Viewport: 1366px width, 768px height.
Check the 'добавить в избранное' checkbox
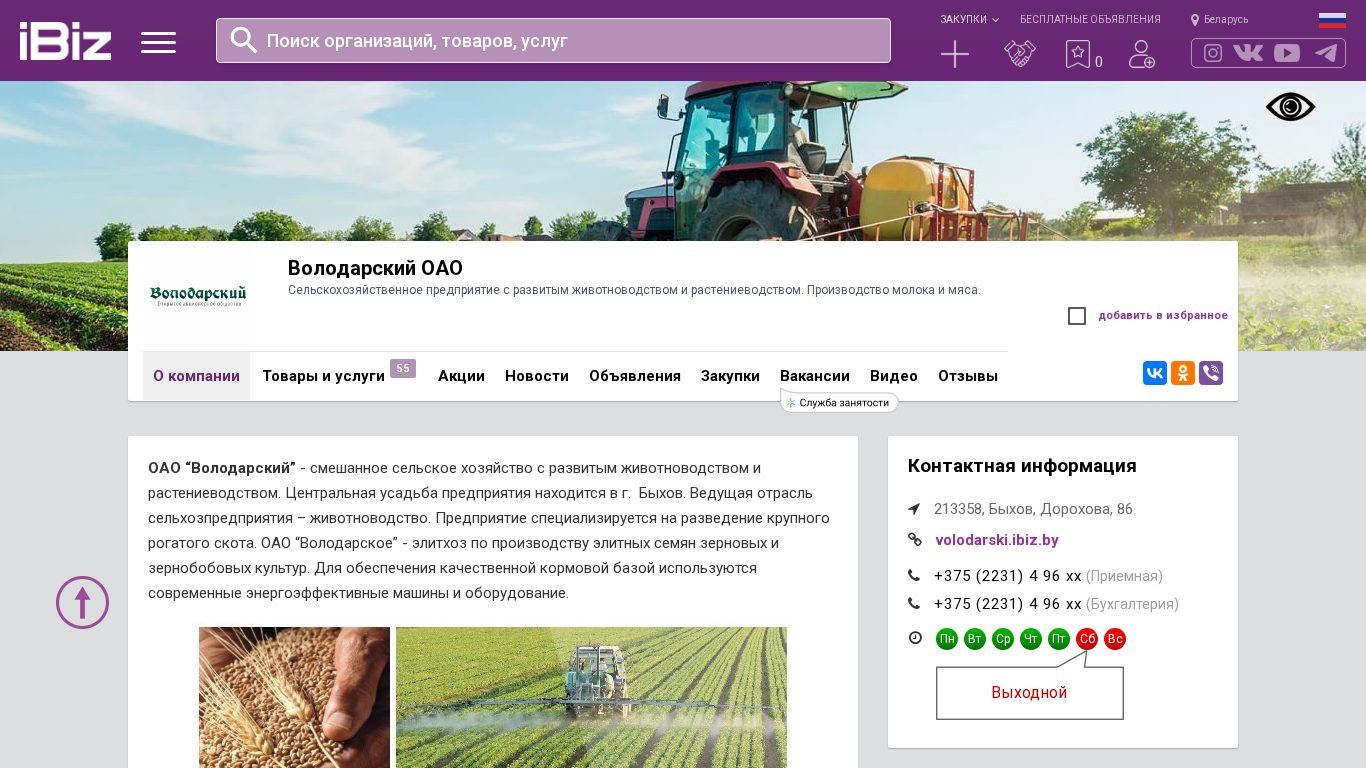tap(1077, 316)
